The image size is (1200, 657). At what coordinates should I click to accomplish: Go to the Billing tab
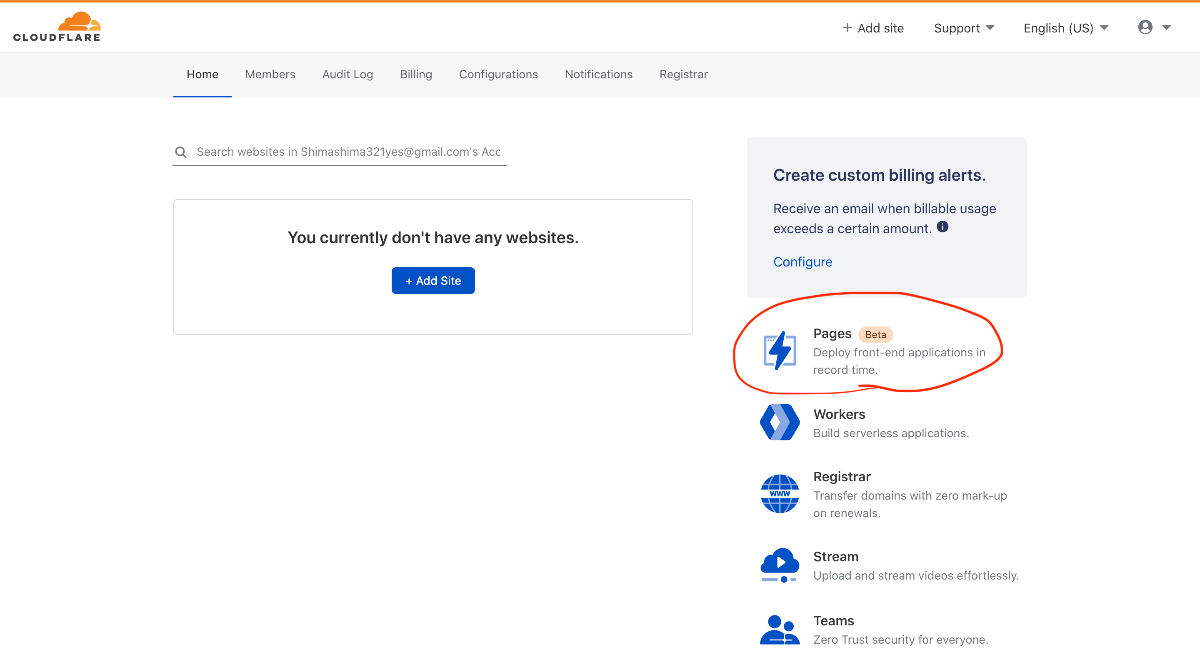click(416, 74)
